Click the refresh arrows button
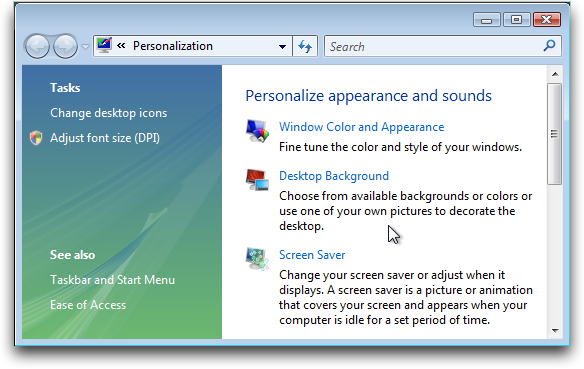Image resolution: width=584 pixels, height=369 pixels. 305,46
